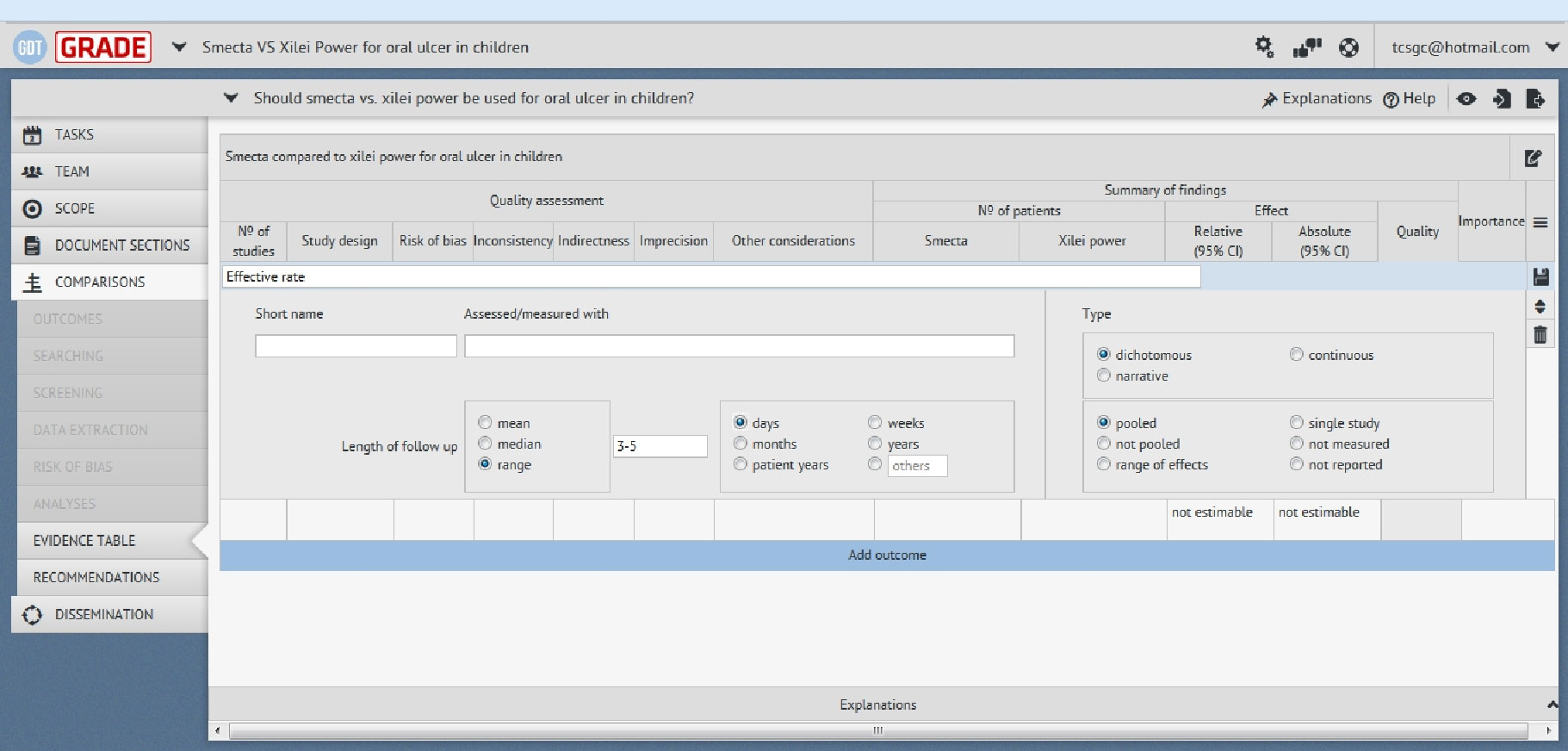1568x751 pixels.
Task: Go to the Screening section
Action: [112, 394]
